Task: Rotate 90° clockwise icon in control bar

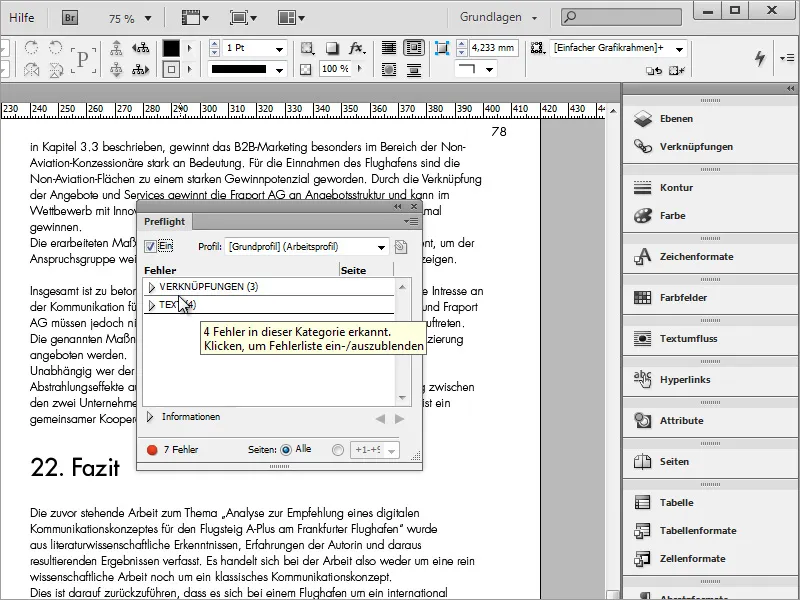Action: [32, 47]
